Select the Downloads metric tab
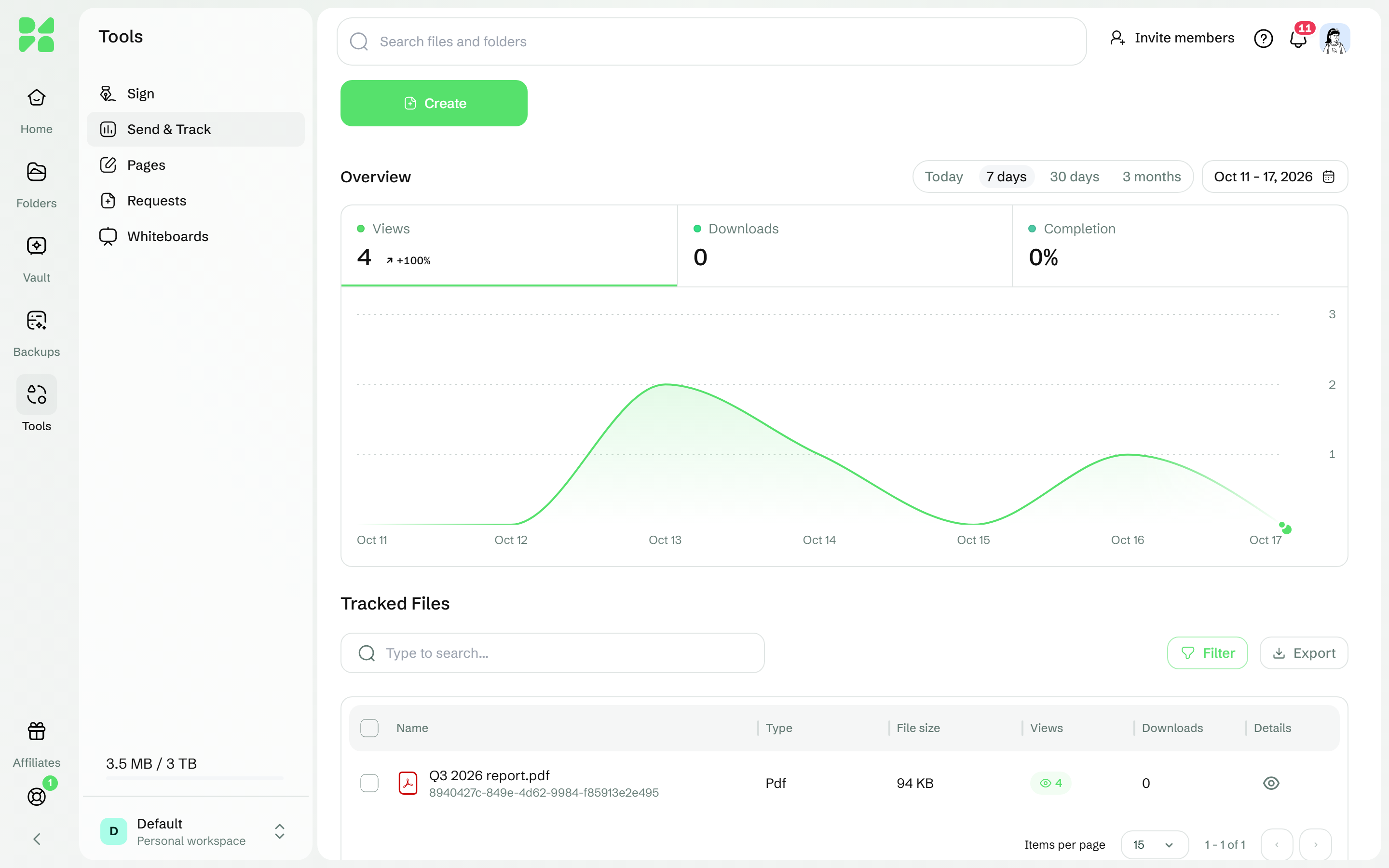This screenshot has height=868, width=1389. (844, 246)
